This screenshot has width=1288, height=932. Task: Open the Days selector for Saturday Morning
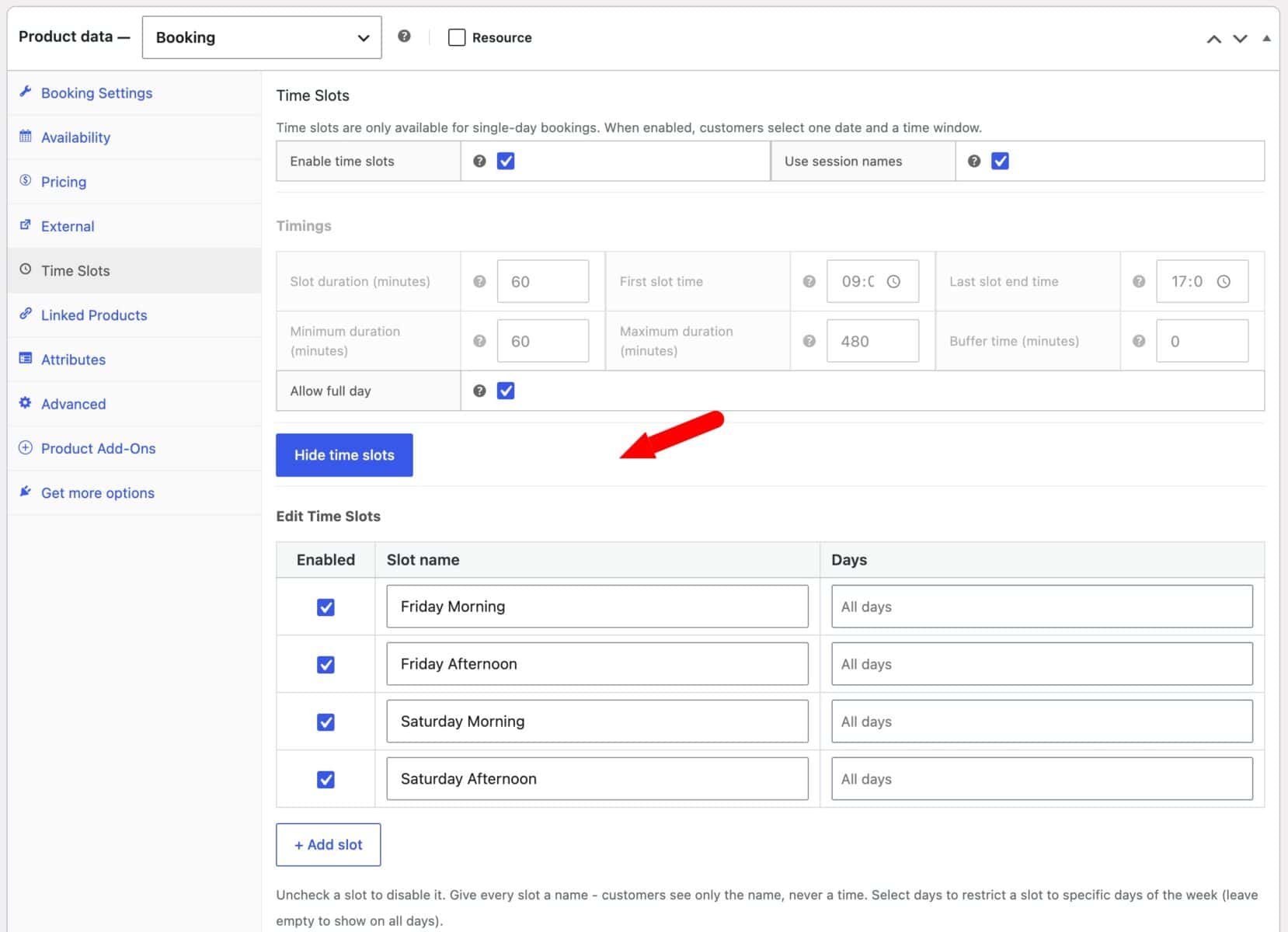point(1042,722)
